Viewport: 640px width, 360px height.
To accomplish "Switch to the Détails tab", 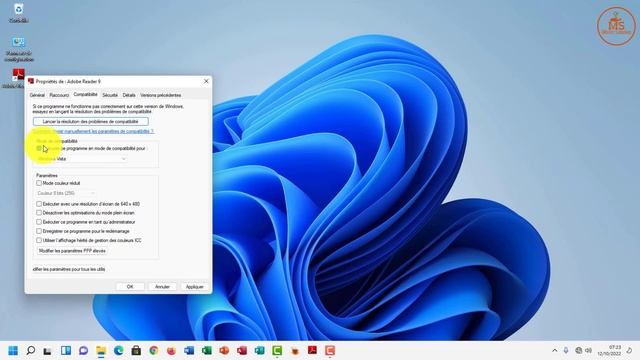I will [x=129, y=95].
